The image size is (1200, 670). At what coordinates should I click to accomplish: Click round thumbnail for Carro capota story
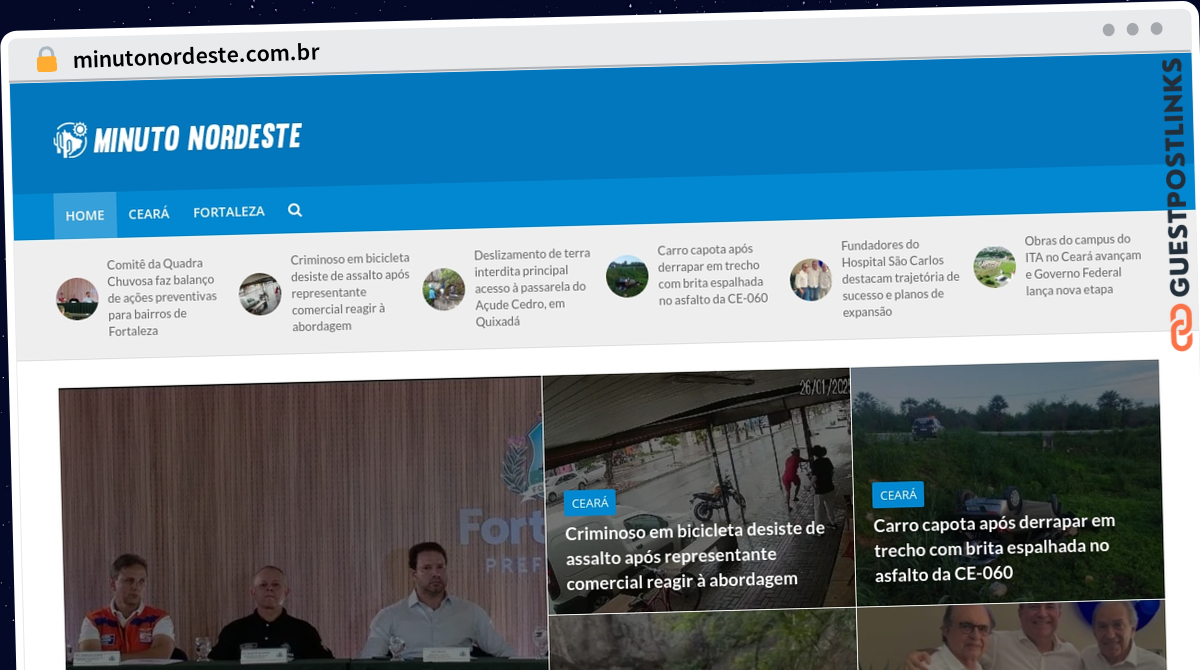(x=627, y=276)
